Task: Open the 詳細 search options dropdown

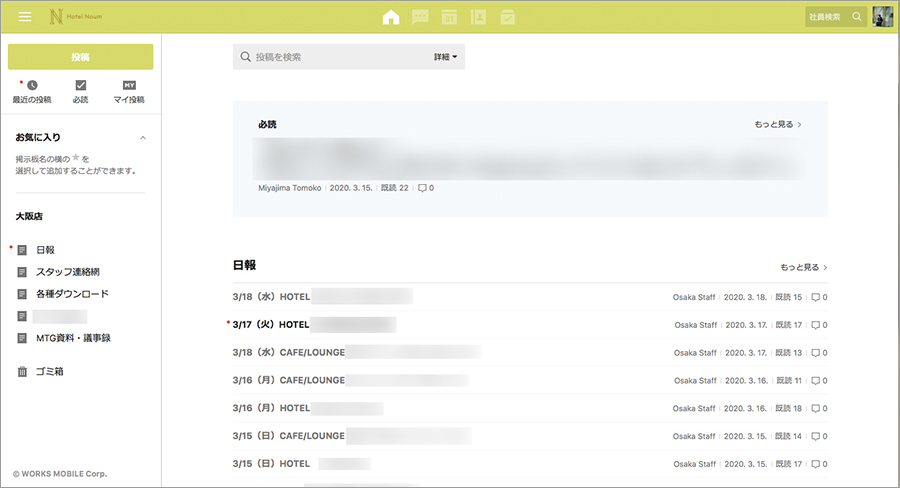Action: pos(446,57)
